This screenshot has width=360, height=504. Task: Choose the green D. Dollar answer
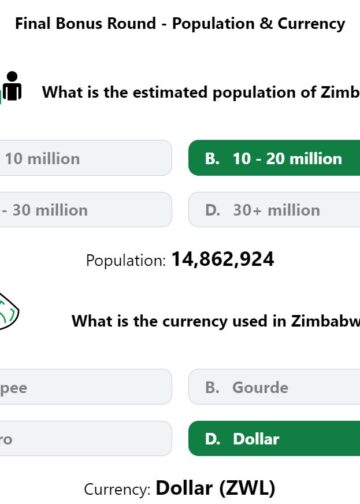(x=274, y=439)
